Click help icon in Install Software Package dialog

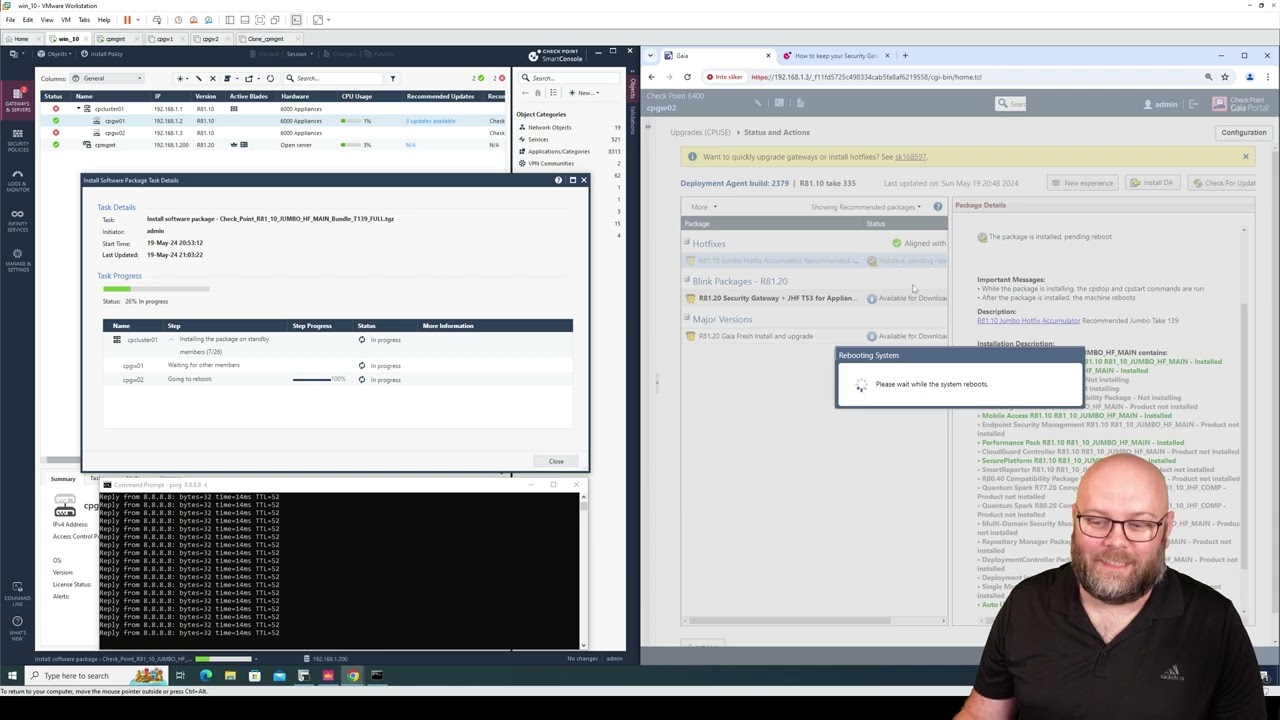tap(558, 180)
